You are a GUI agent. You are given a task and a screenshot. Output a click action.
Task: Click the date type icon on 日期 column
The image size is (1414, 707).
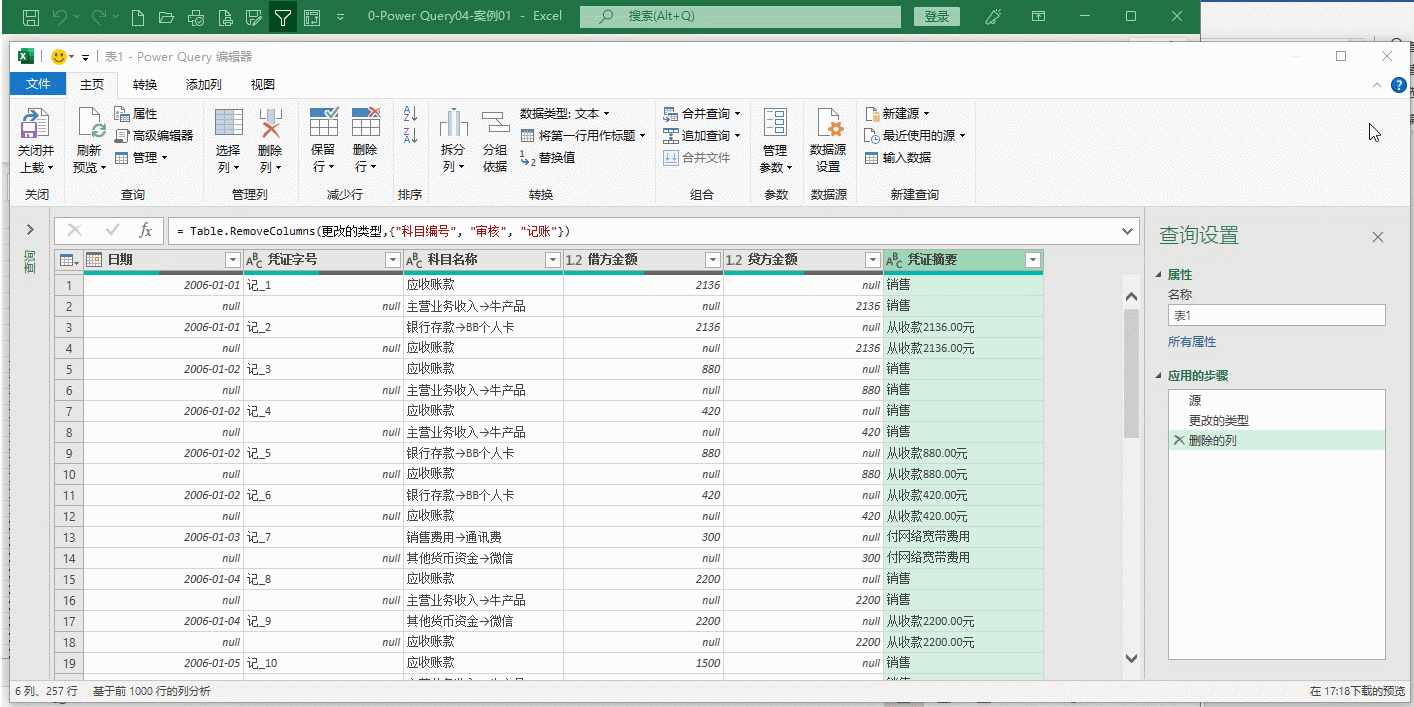point(95,260)
